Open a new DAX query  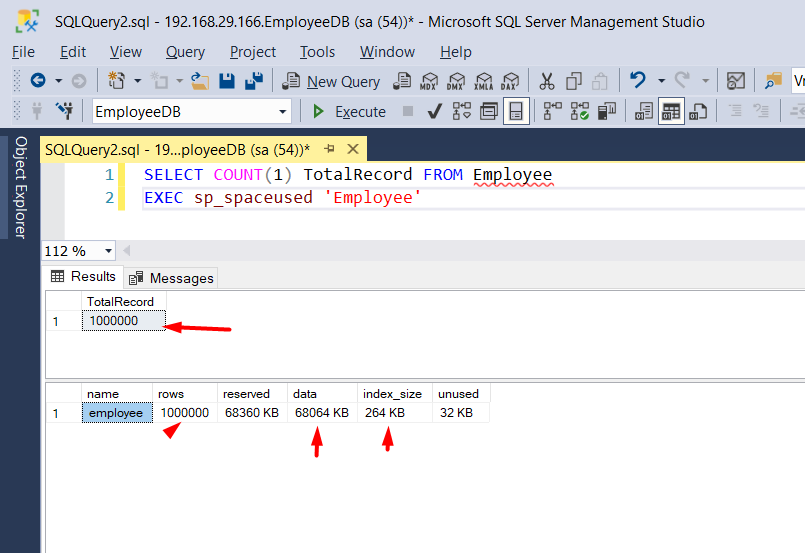[x=510, y=81]
